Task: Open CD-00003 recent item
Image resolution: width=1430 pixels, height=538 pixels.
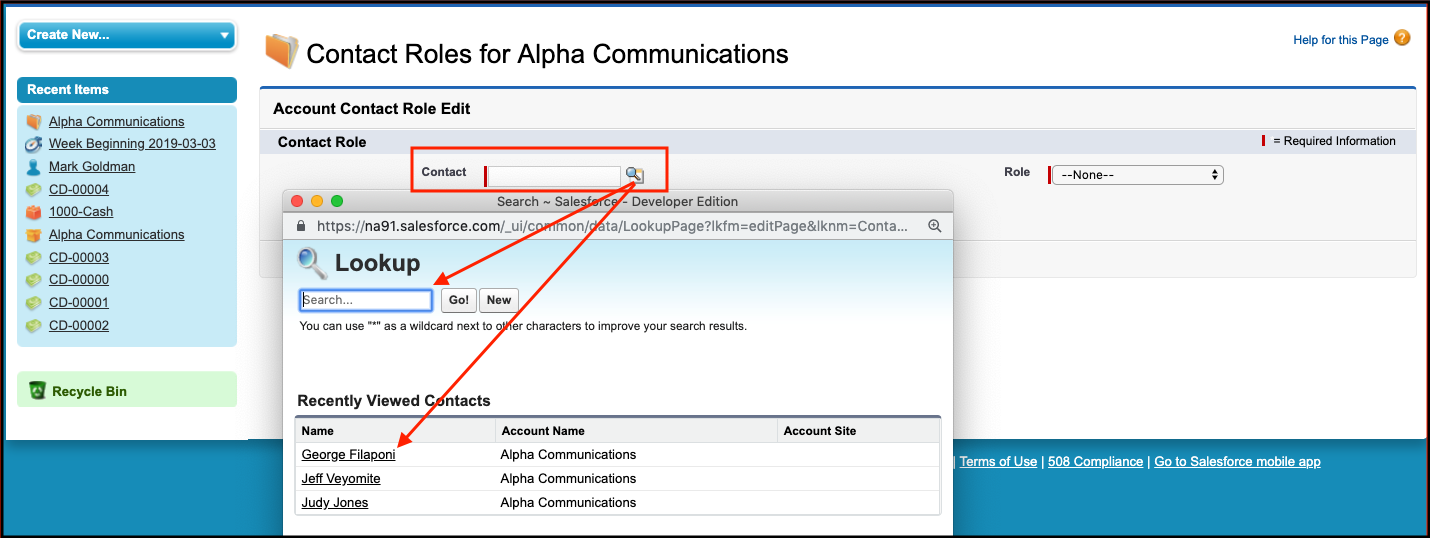Action: coord(79,257)
